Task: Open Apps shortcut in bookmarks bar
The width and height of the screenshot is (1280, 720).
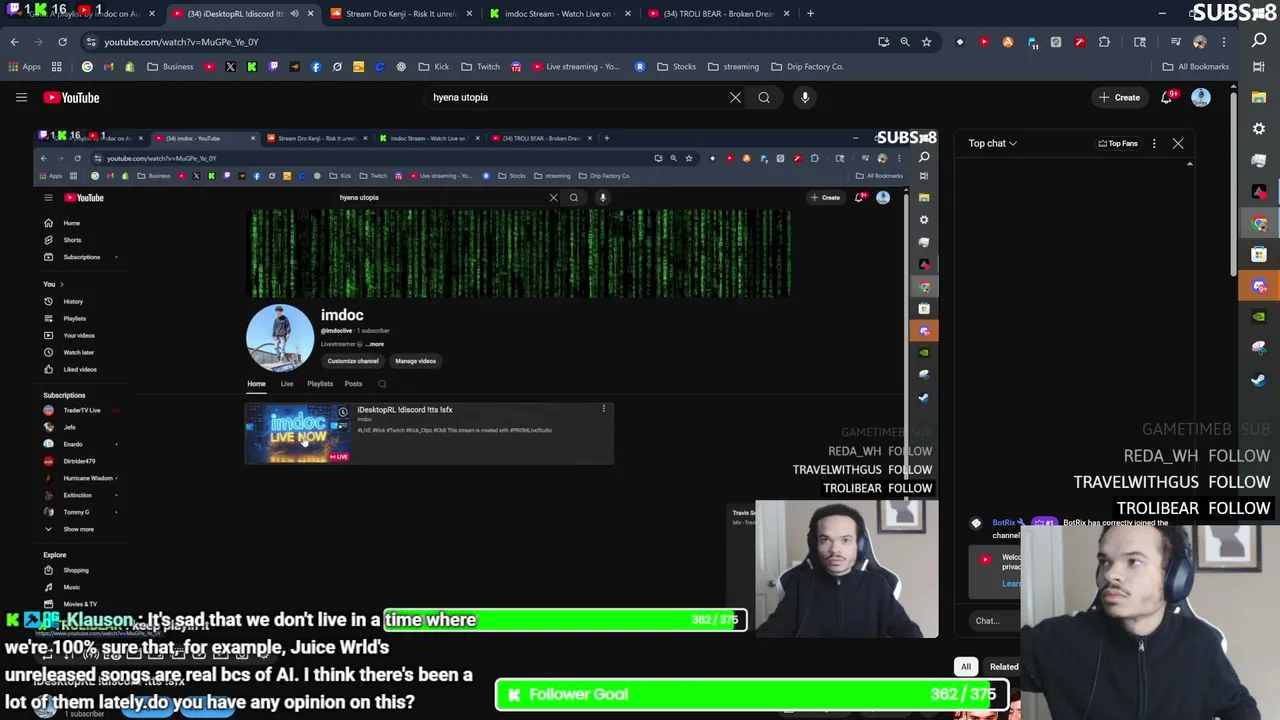Action: click(24, 67)
